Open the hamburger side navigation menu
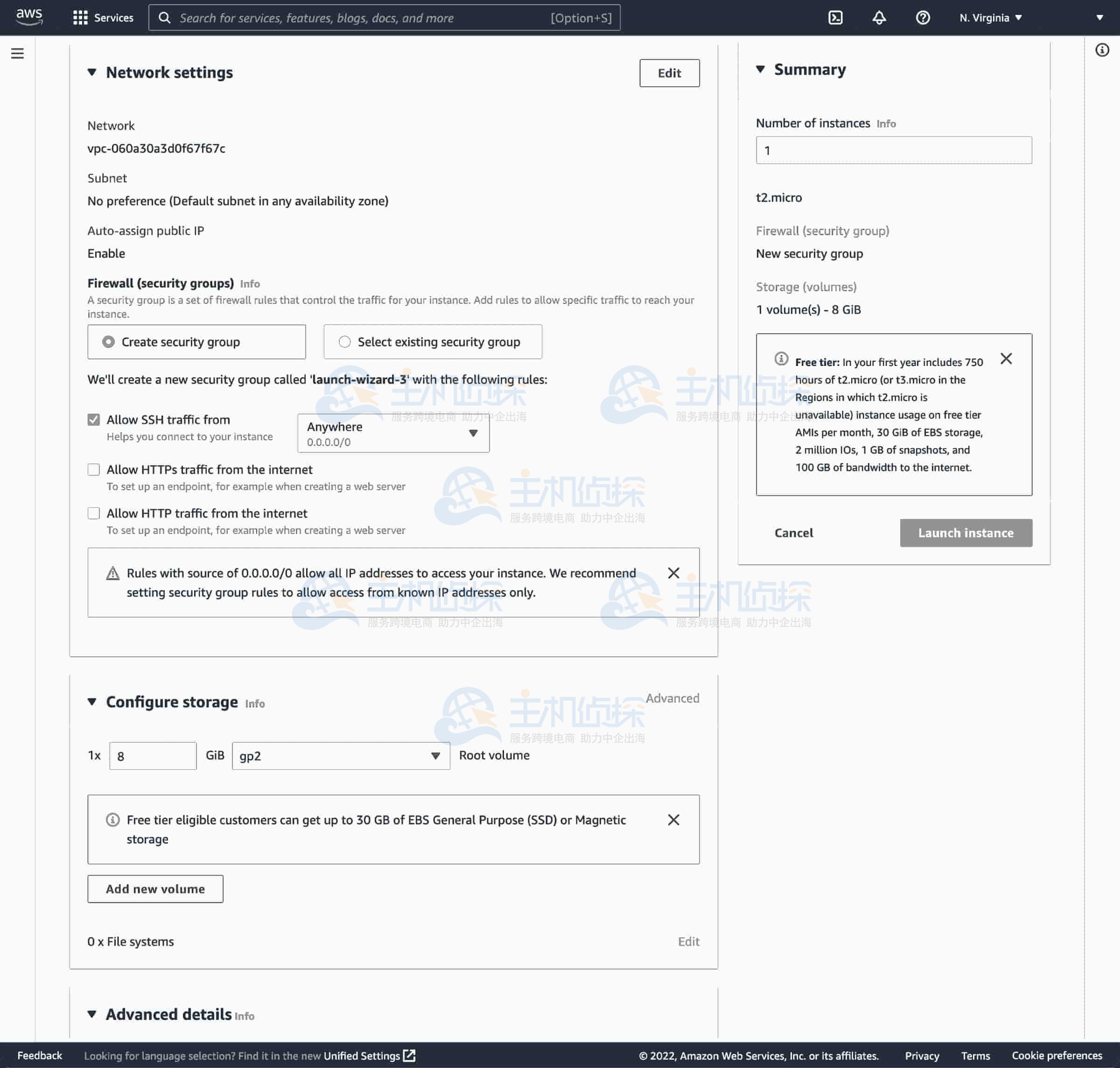This screenshot has width=1120, height=1068. tap(18, 54)
